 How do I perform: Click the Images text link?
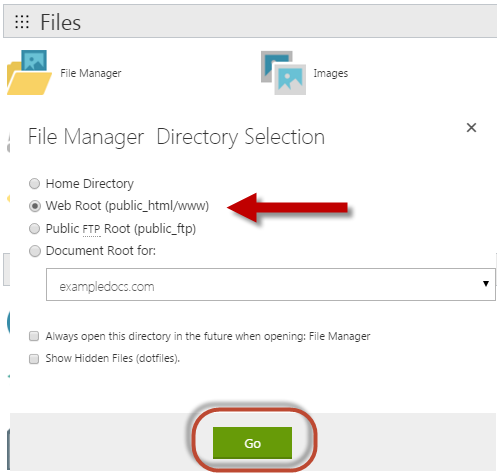click(x=331, y=73)
